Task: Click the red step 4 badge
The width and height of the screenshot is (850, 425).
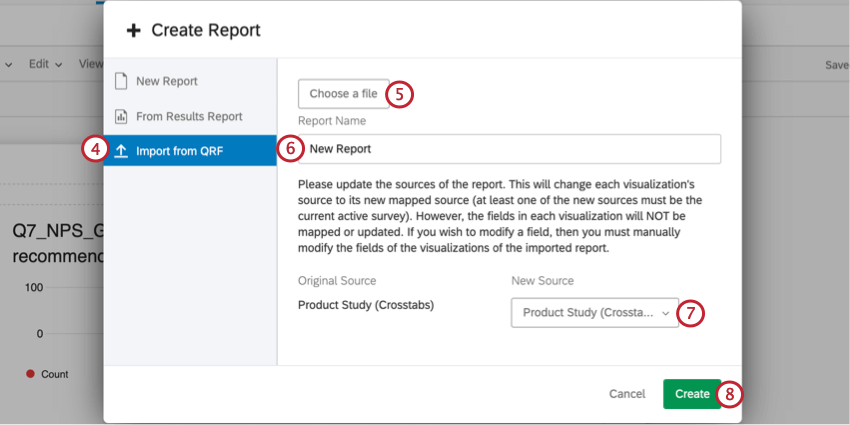Action: tap(95, 150)
